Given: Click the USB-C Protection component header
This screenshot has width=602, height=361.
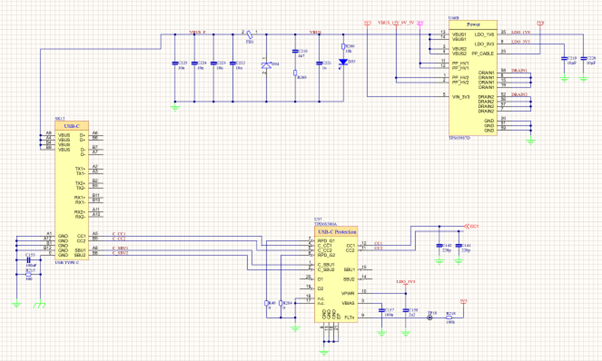Looking at the screenshot, I should pyautogui.click(x=336, y=232).
